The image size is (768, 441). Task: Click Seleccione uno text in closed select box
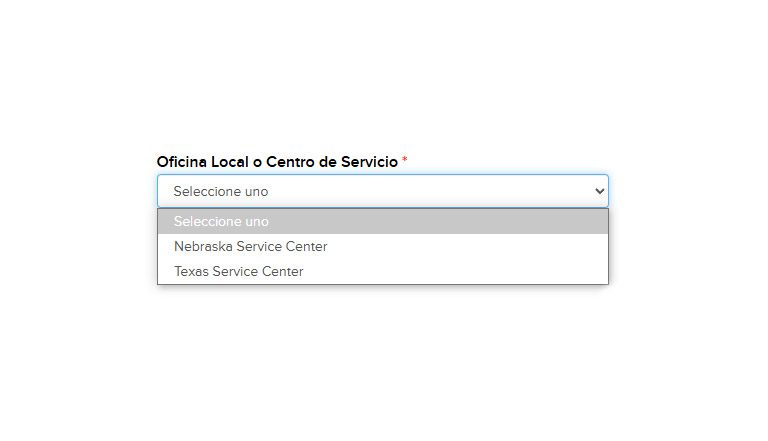click(x=221, y=191)
